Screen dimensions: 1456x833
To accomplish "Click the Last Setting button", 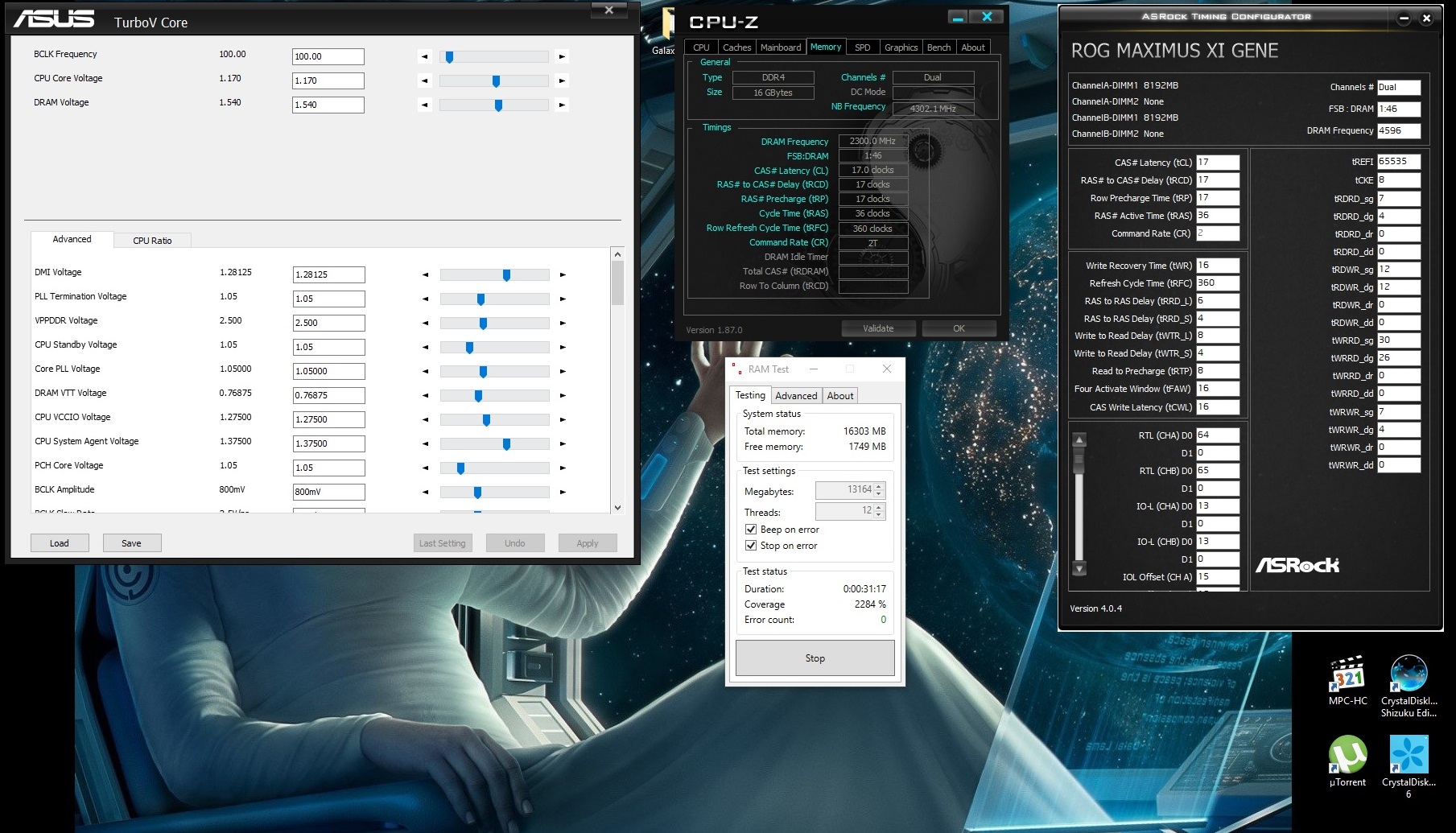I will coord(443,543).
